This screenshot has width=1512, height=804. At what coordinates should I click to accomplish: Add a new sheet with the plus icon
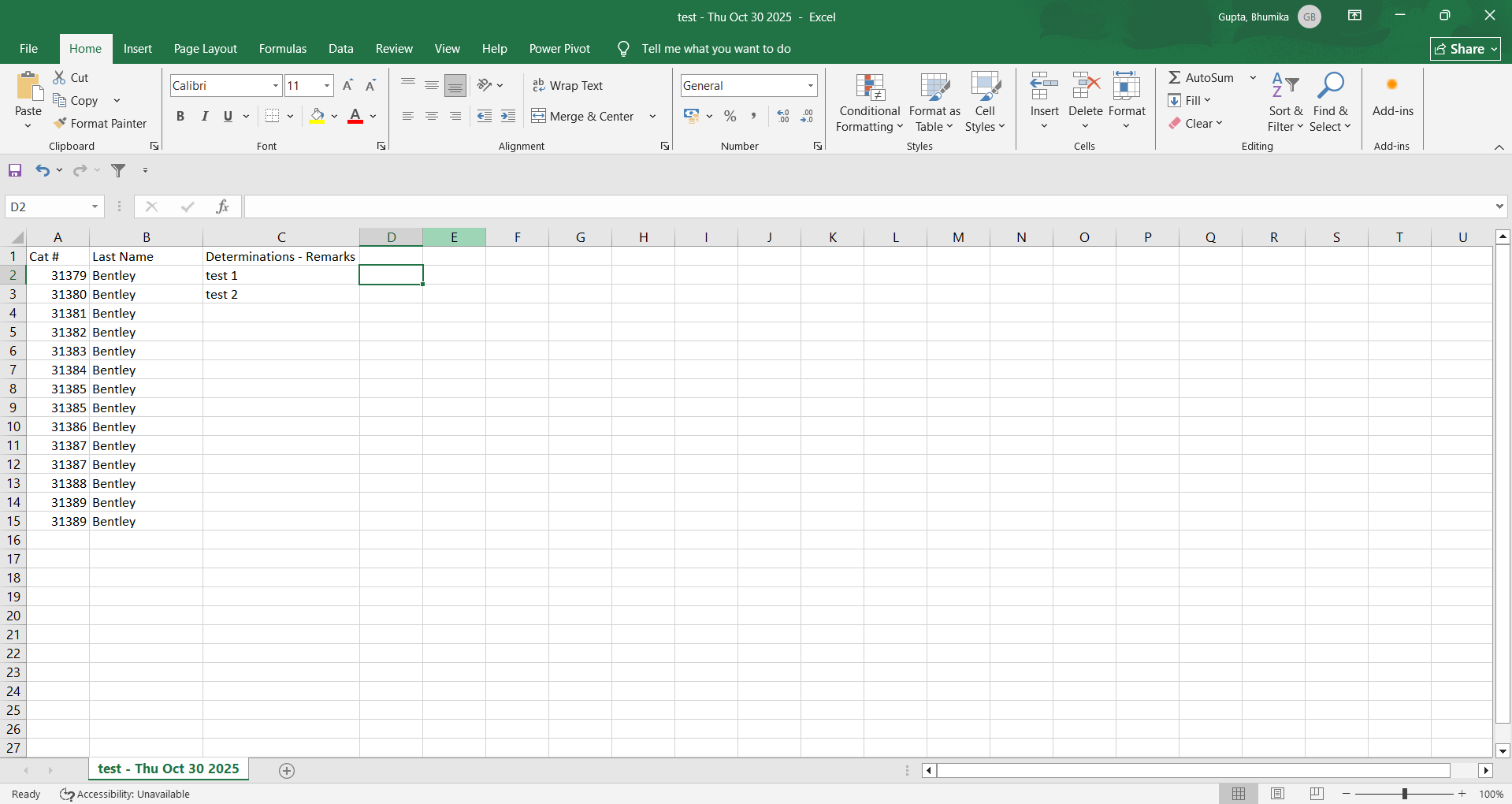[287, 771]
